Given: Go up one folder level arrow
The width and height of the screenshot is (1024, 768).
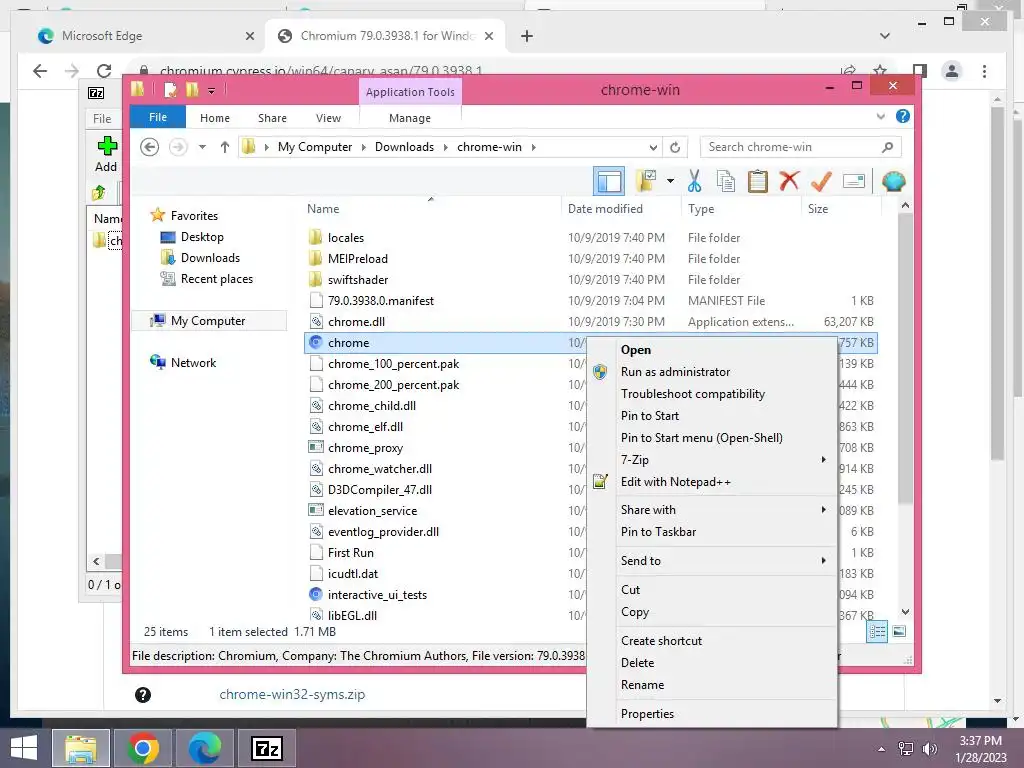Looking at the screenshot, I should pyautogui.click(x=225, y=147).
